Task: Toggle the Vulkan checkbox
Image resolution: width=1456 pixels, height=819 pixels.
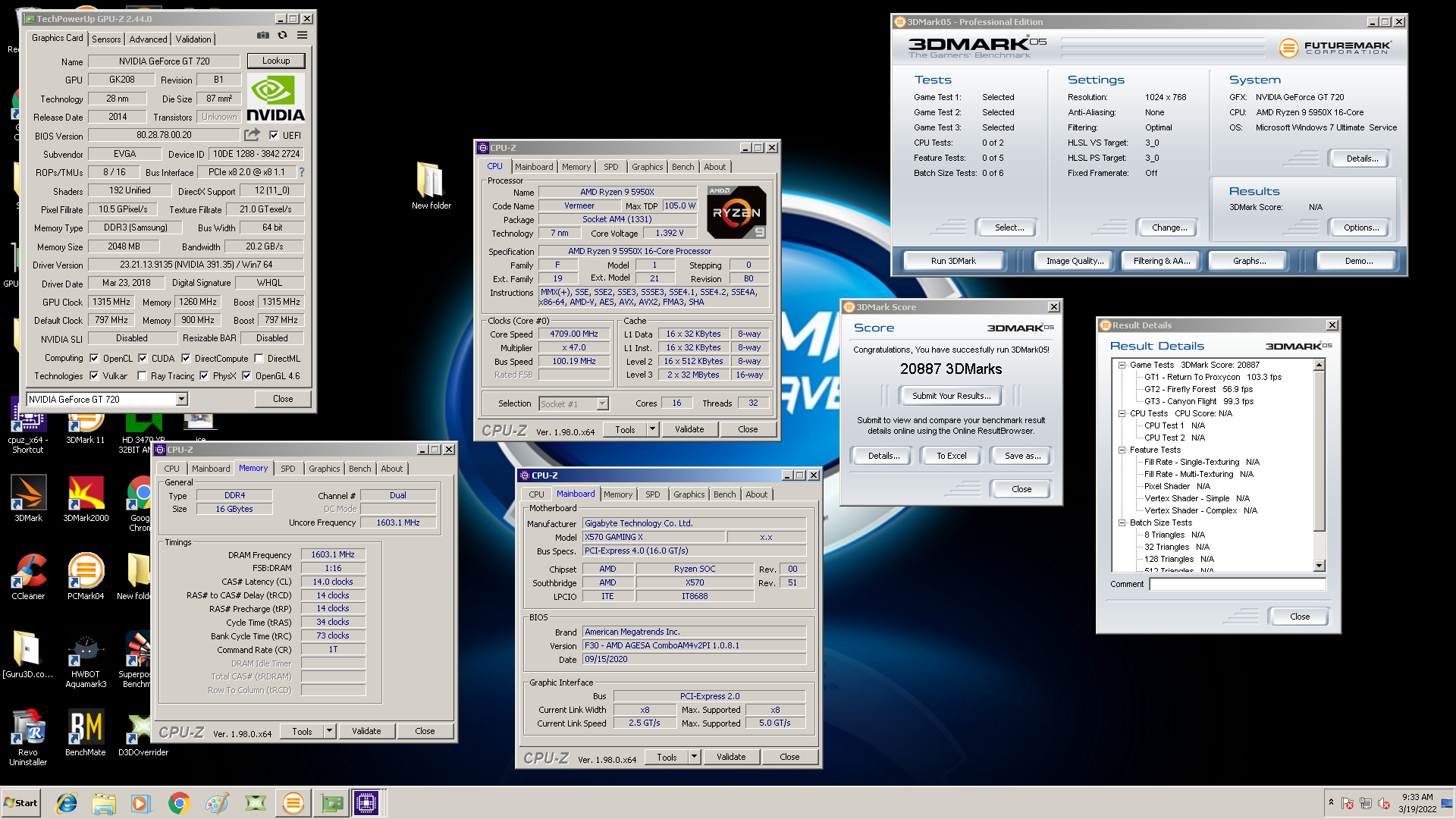Action: click(94, 375)
